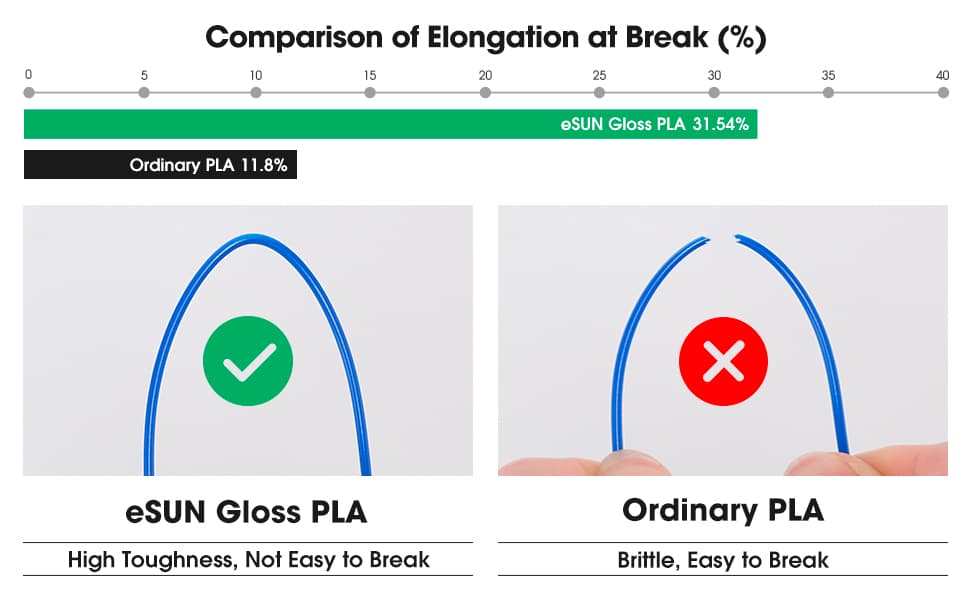Image resolution: width=970 pixels, height=600 pixels.
Task: Select the scale dot labeled 20
Action: click(486, 93)
